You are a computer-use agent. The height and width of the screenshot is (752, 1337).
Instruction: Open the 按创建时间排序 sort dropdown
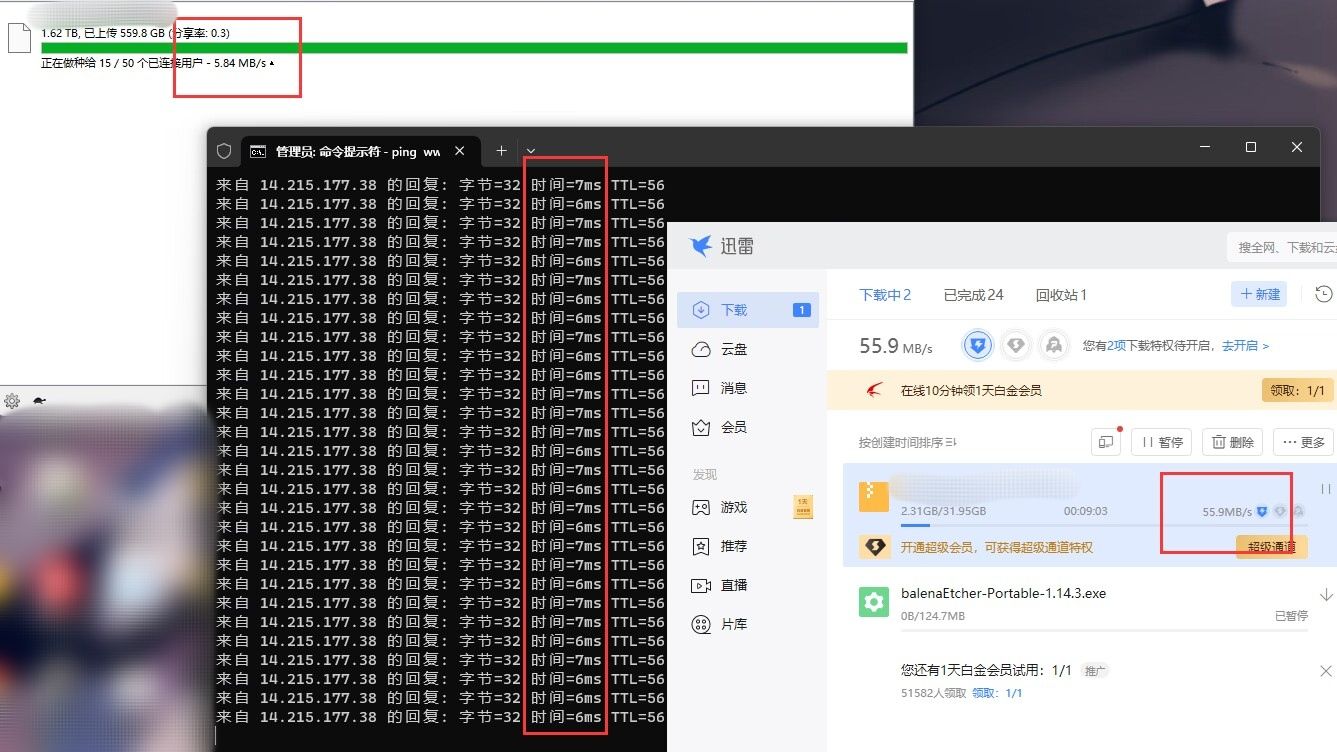click(907, 442)
